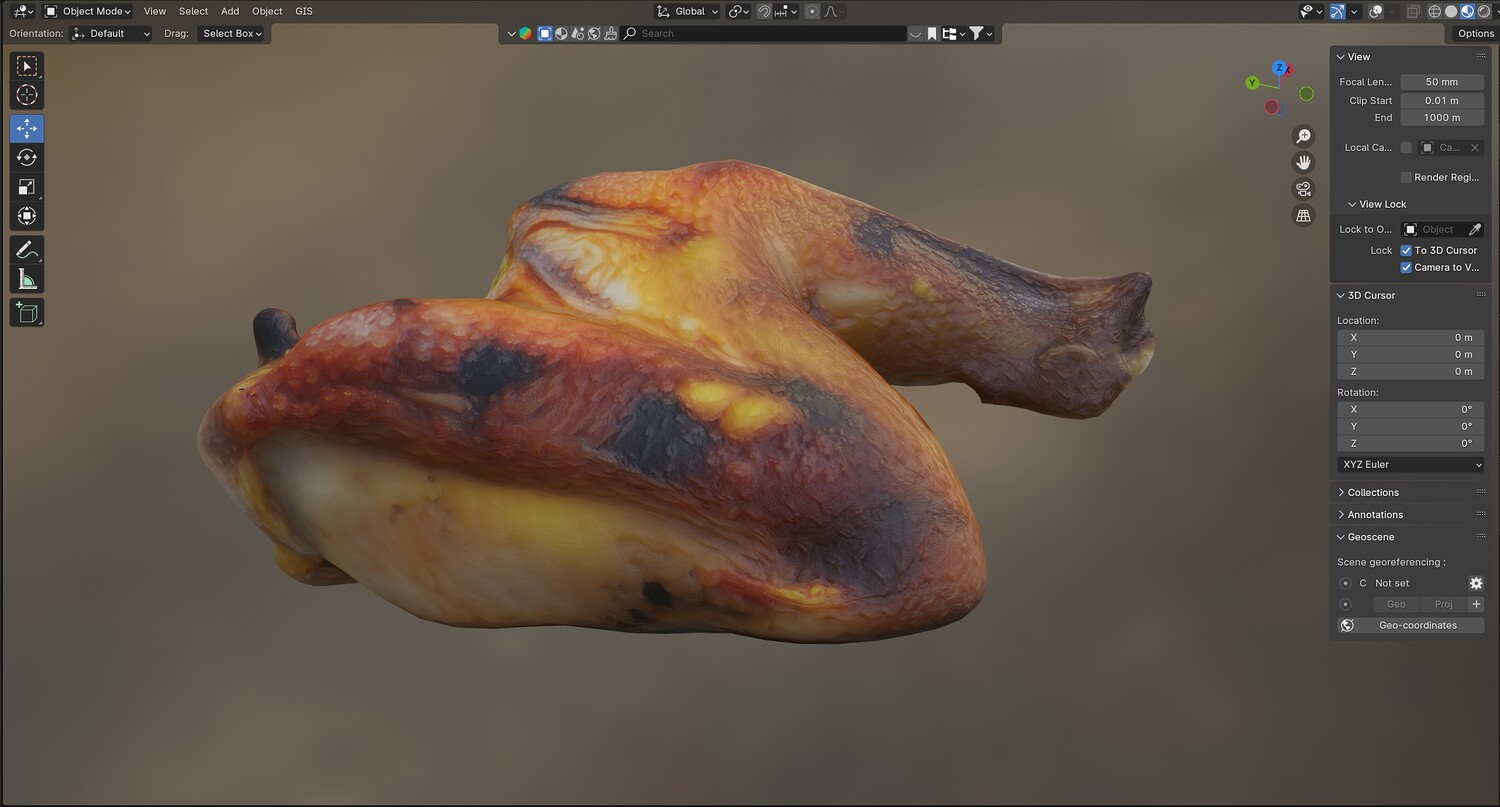Open the object visibility and selectability dropdown
The height and width of the screenshot is (807, 1500).
1309,11
